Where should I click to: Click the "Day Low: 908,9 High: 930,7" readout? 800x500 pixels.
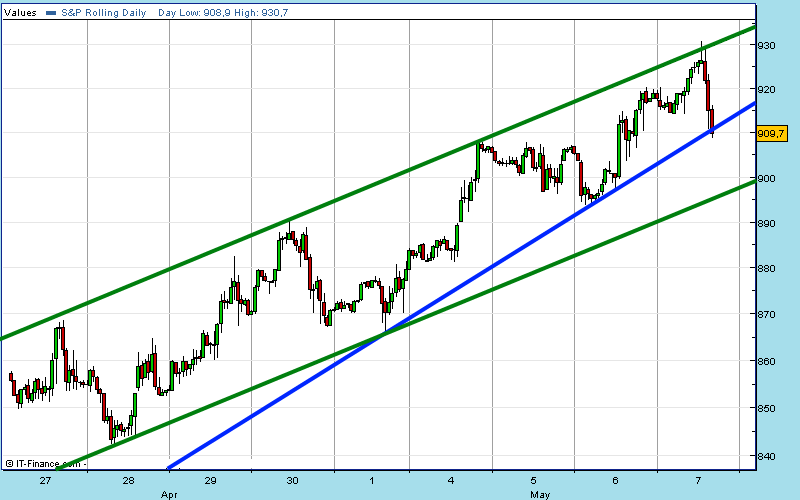pyautogui.click(x=223, y=13)
